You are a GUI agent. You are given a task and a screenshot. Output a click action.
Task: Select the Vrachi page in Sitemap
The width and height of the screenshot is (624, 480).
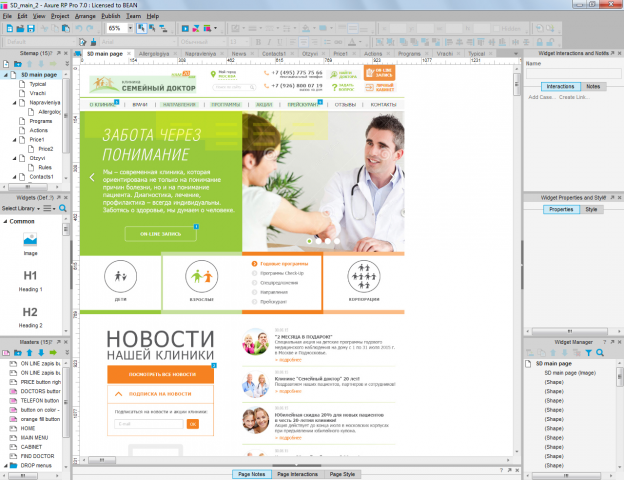37,93
